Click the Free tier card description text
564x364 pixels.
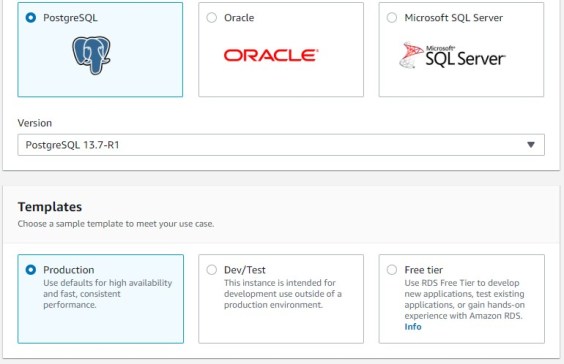point(464,299)
